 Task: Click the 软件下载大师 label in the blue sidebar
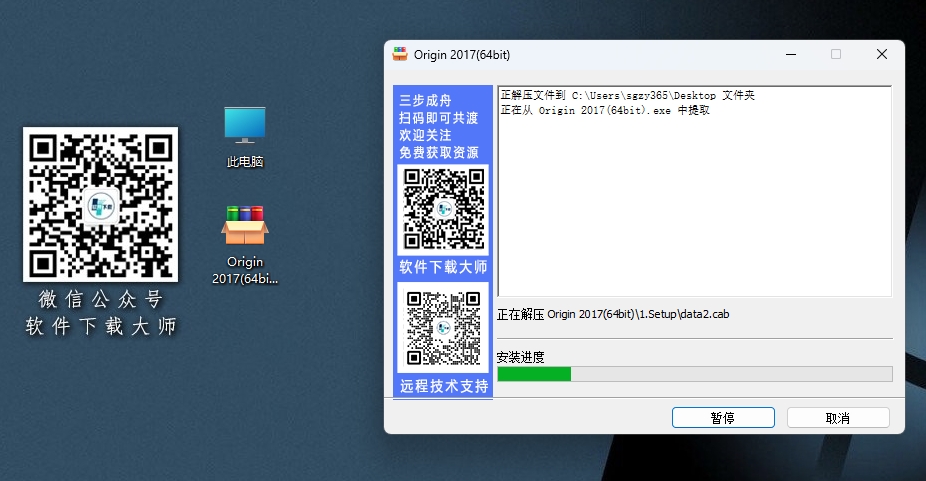pyautogui.click(x=443, y=267)
